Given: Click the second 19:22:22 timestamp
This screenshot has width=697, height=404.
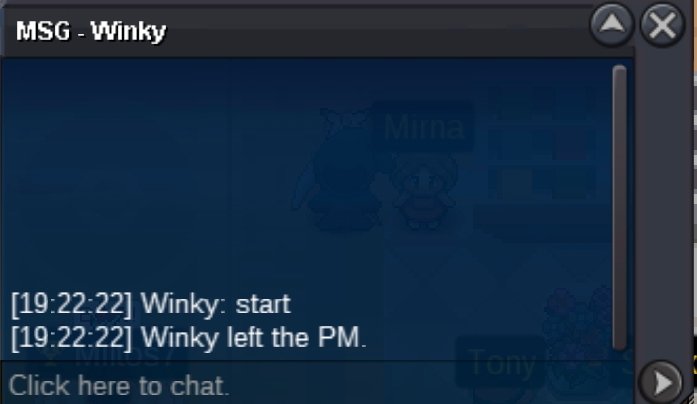Looking at the screenshot, I should pos(72,338).
